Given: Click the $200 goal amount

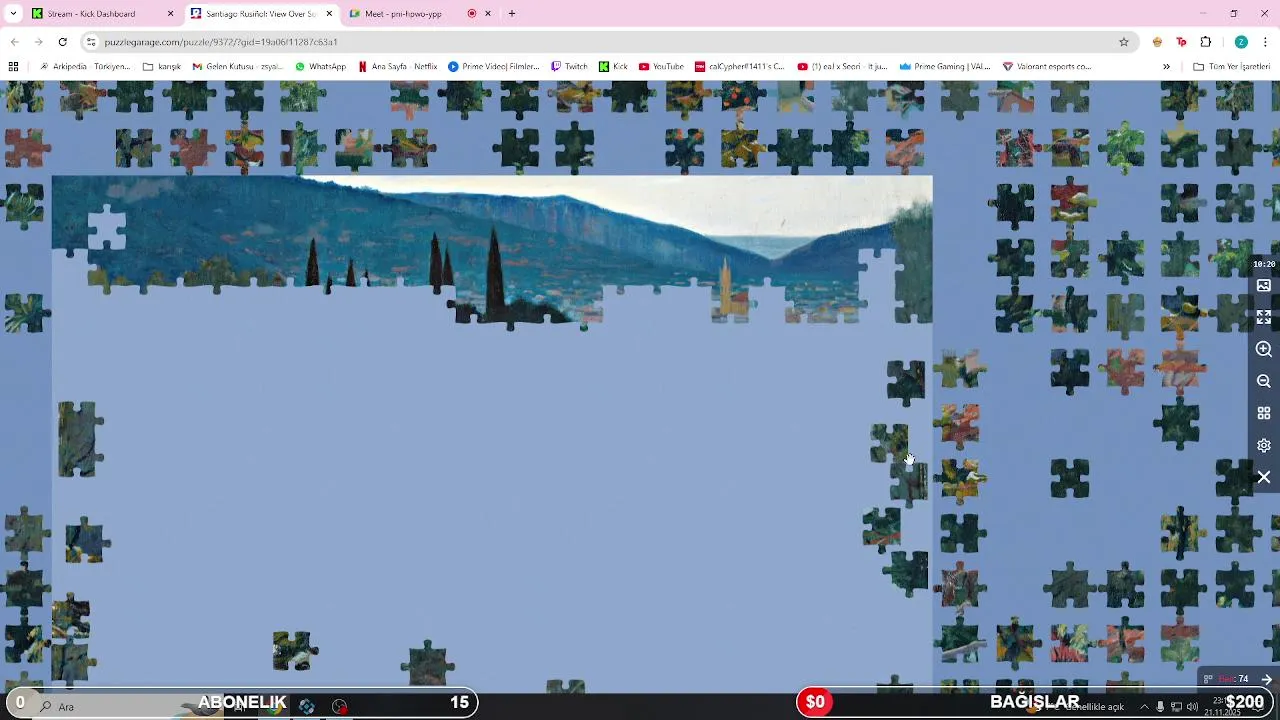Looking at the screenshot, I should pos(1245,702).
